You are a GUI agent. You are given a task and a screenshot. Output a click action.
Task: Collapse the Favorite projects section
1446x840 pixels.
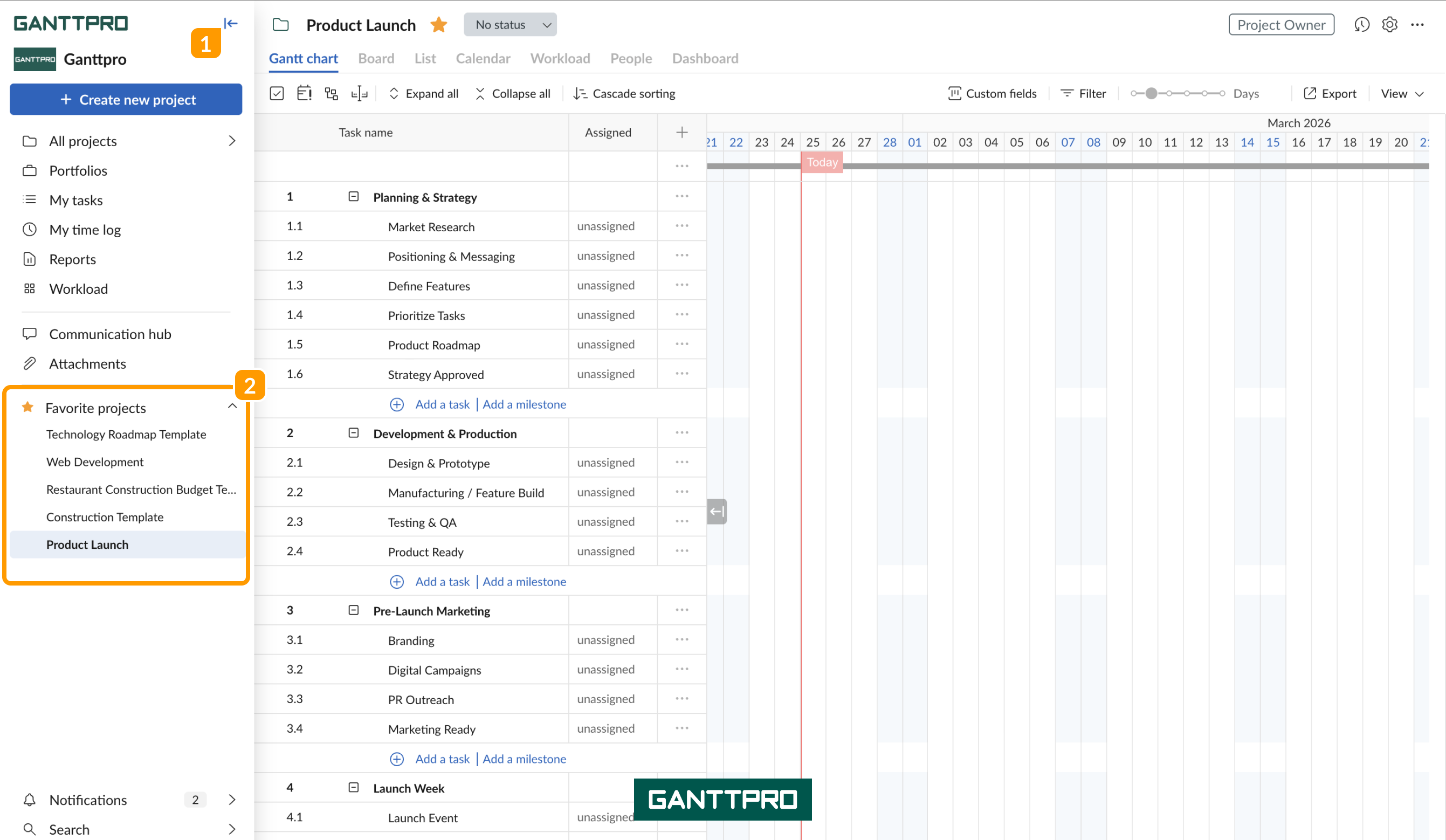pyautogui.click(x=232, y=407)
